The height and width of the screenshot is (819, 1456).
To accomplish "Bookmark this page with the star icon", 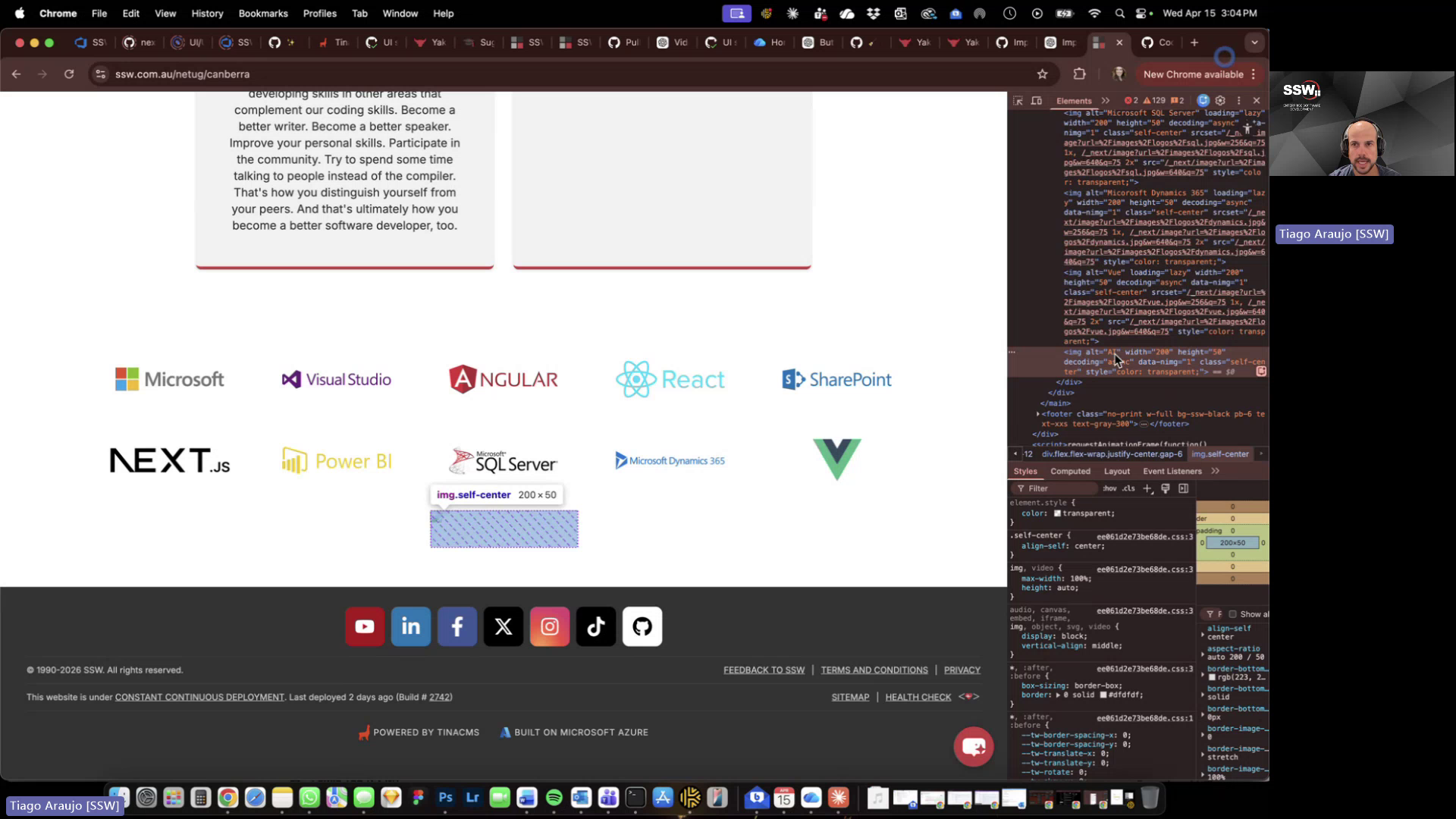I will tap(1043, 74).
